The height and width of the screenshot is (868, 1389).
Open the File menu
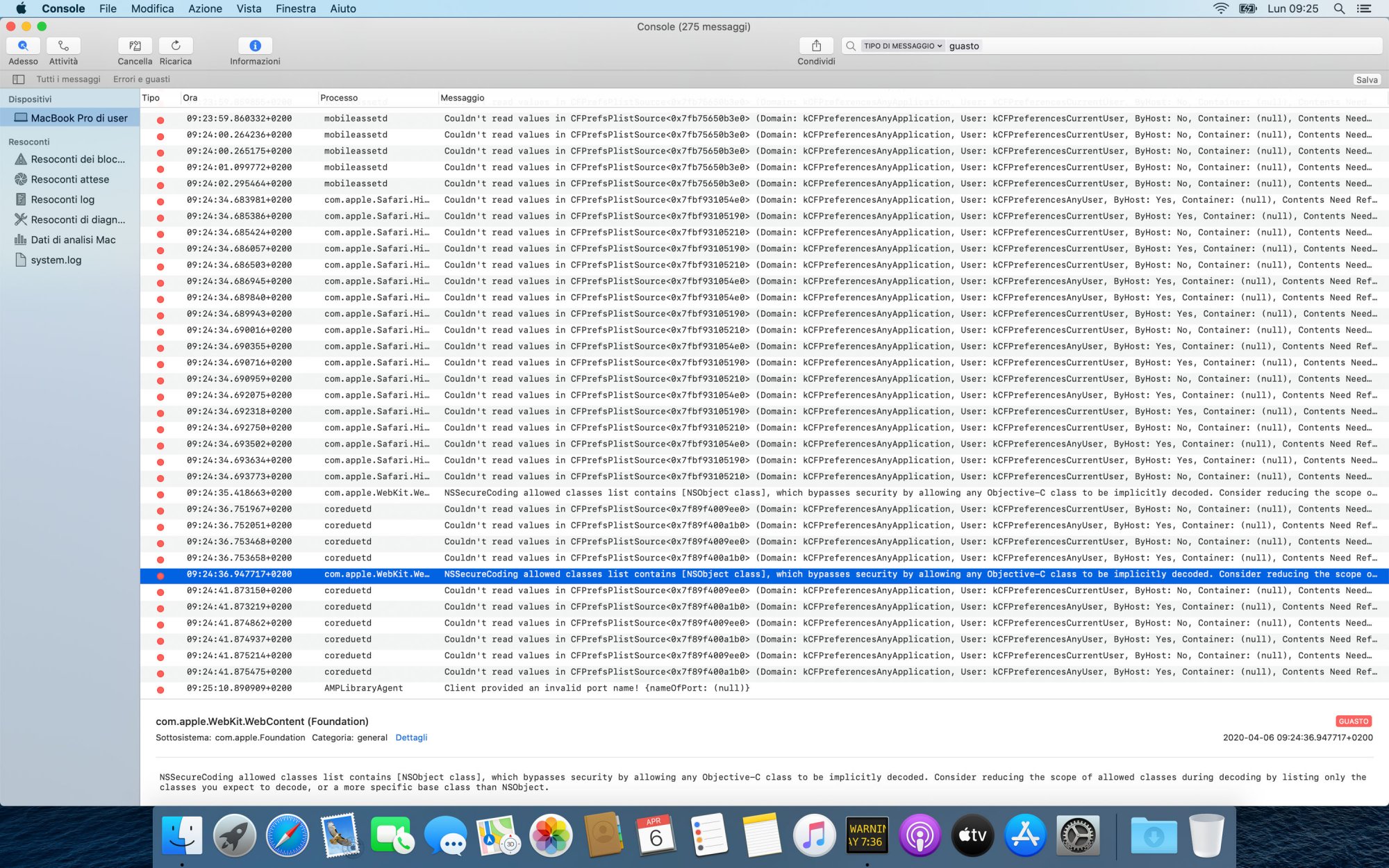[108, 8]
